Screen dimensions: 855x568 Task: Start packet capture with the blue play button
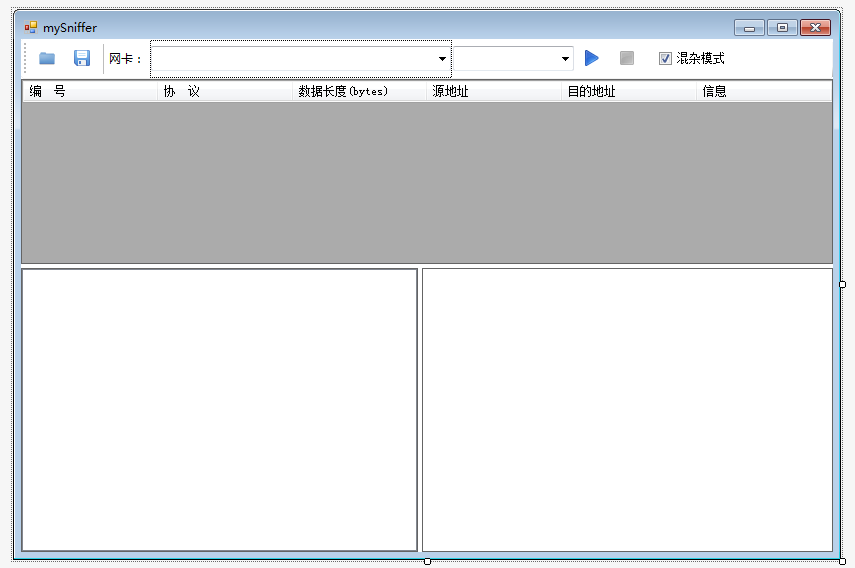592,58
